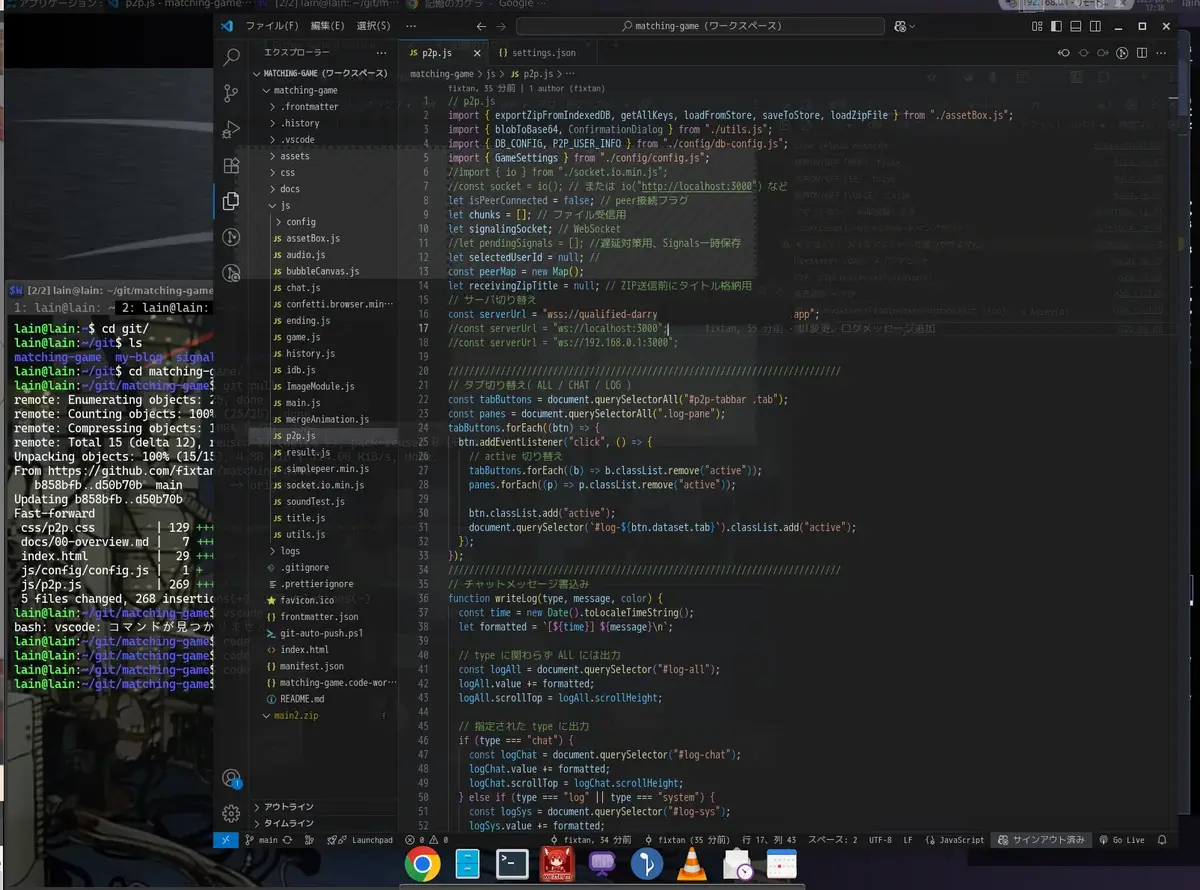
Task: Open the ファイル(F) menu
Action: click(x=271, y=26)
